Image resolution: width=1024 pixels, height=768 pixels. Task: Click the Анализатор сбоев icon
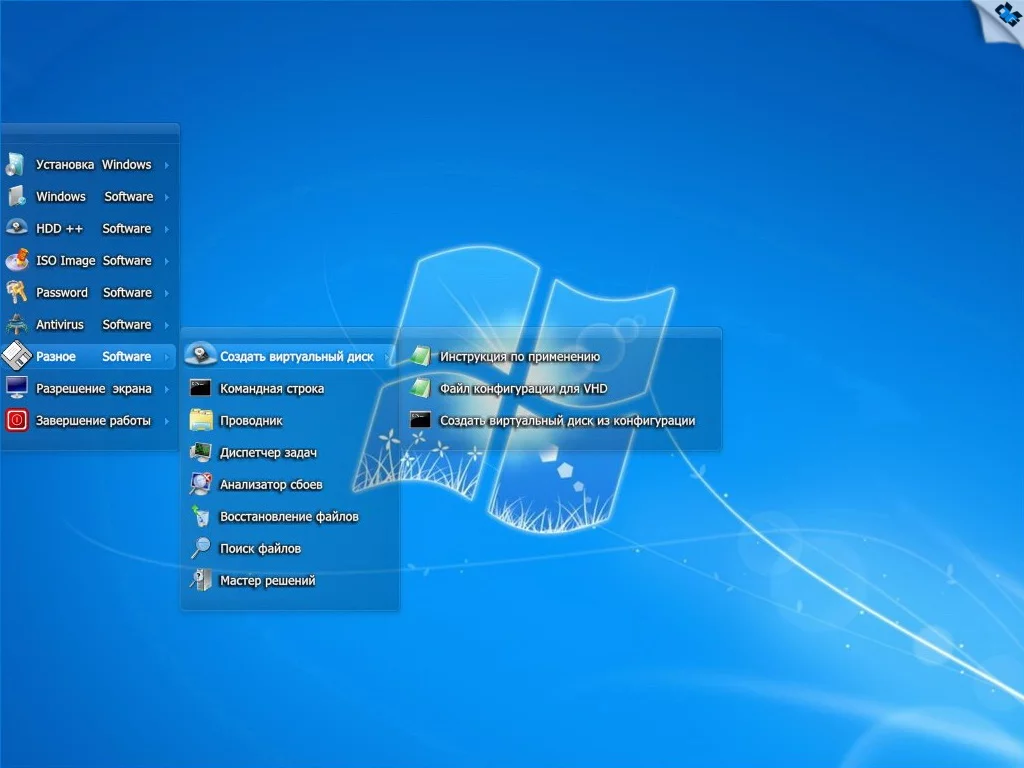click(x=200, y=484)
